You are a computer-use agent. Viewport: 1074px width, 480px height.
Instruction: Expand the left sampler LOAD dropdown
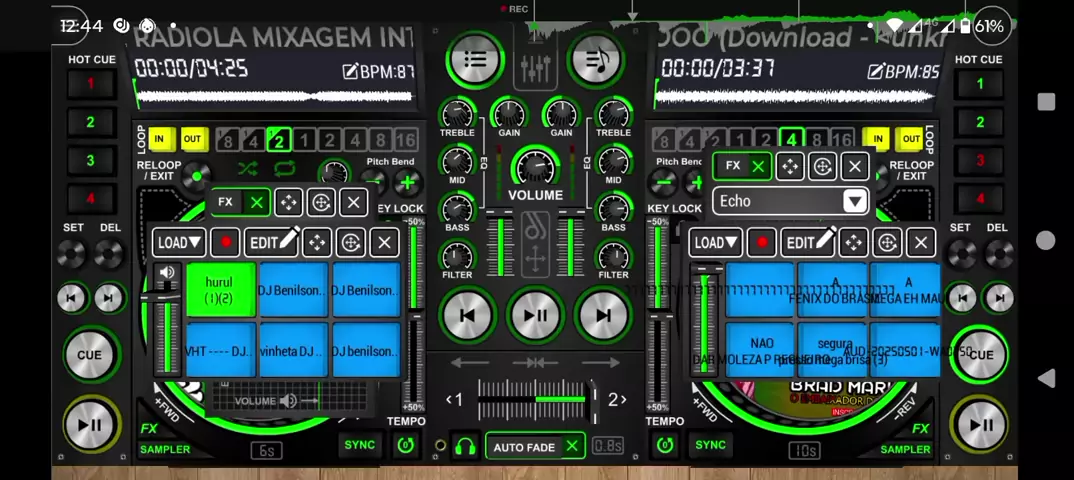pos(180,242)
